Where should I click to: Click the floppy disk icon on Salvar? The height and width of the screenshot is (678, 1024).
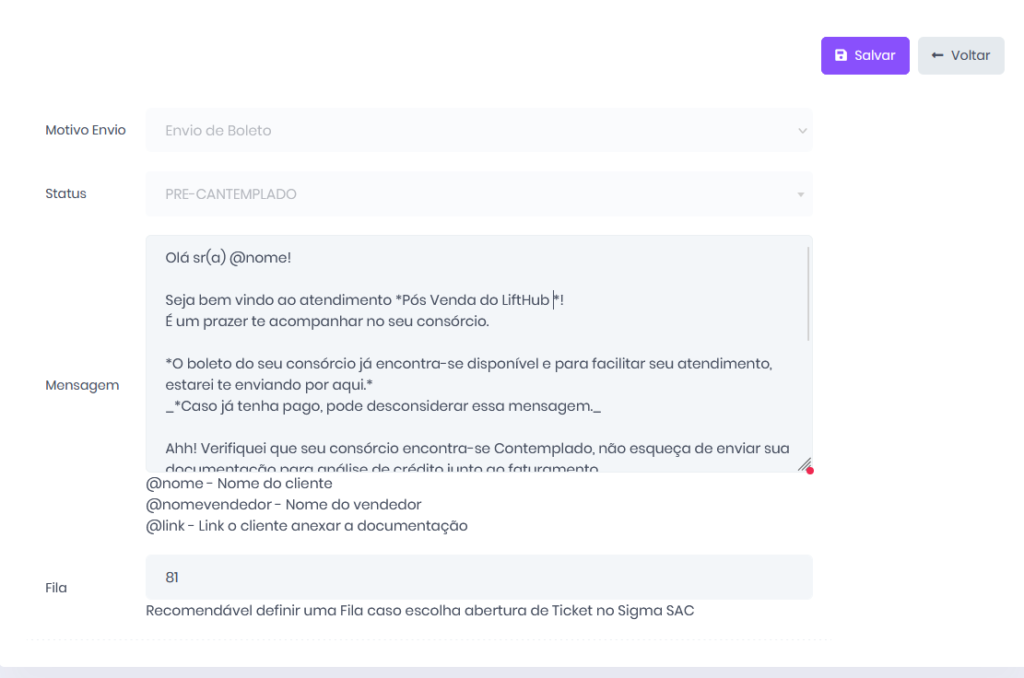pos(841,56)
